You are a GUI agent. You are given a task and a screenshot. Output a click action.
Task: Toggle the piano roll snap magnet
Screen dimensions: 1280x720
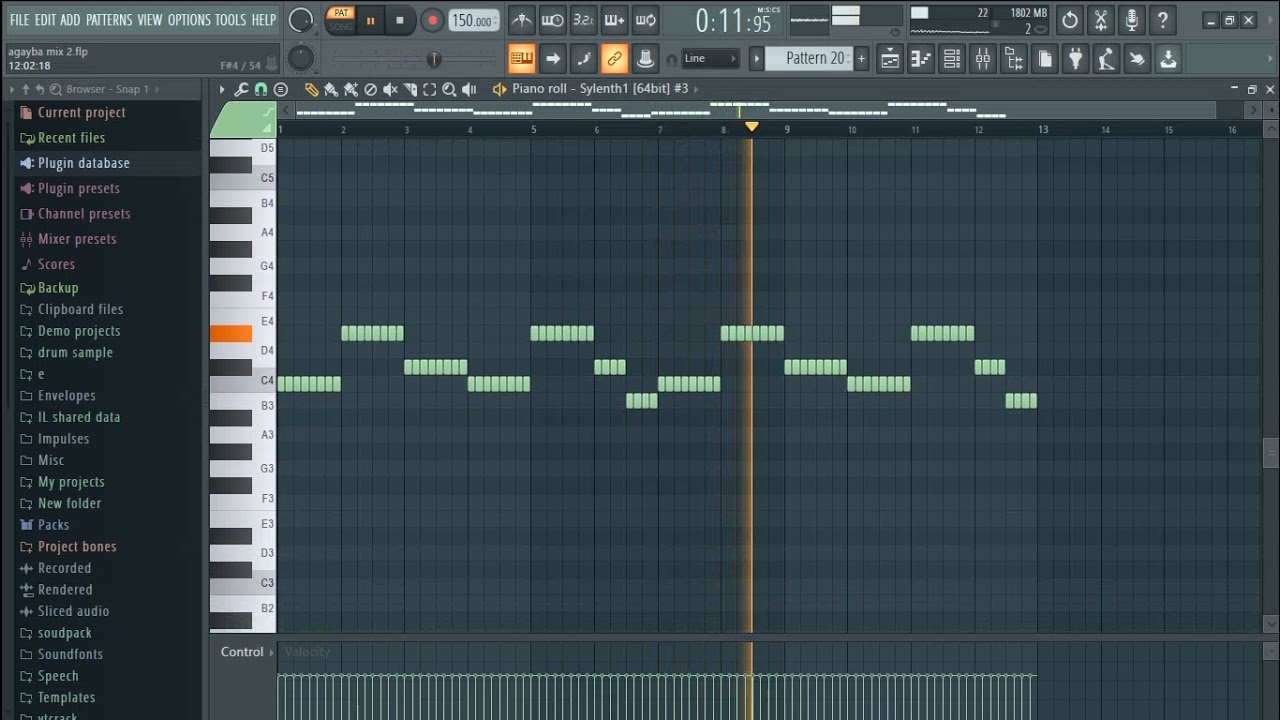tap(260, 89)
